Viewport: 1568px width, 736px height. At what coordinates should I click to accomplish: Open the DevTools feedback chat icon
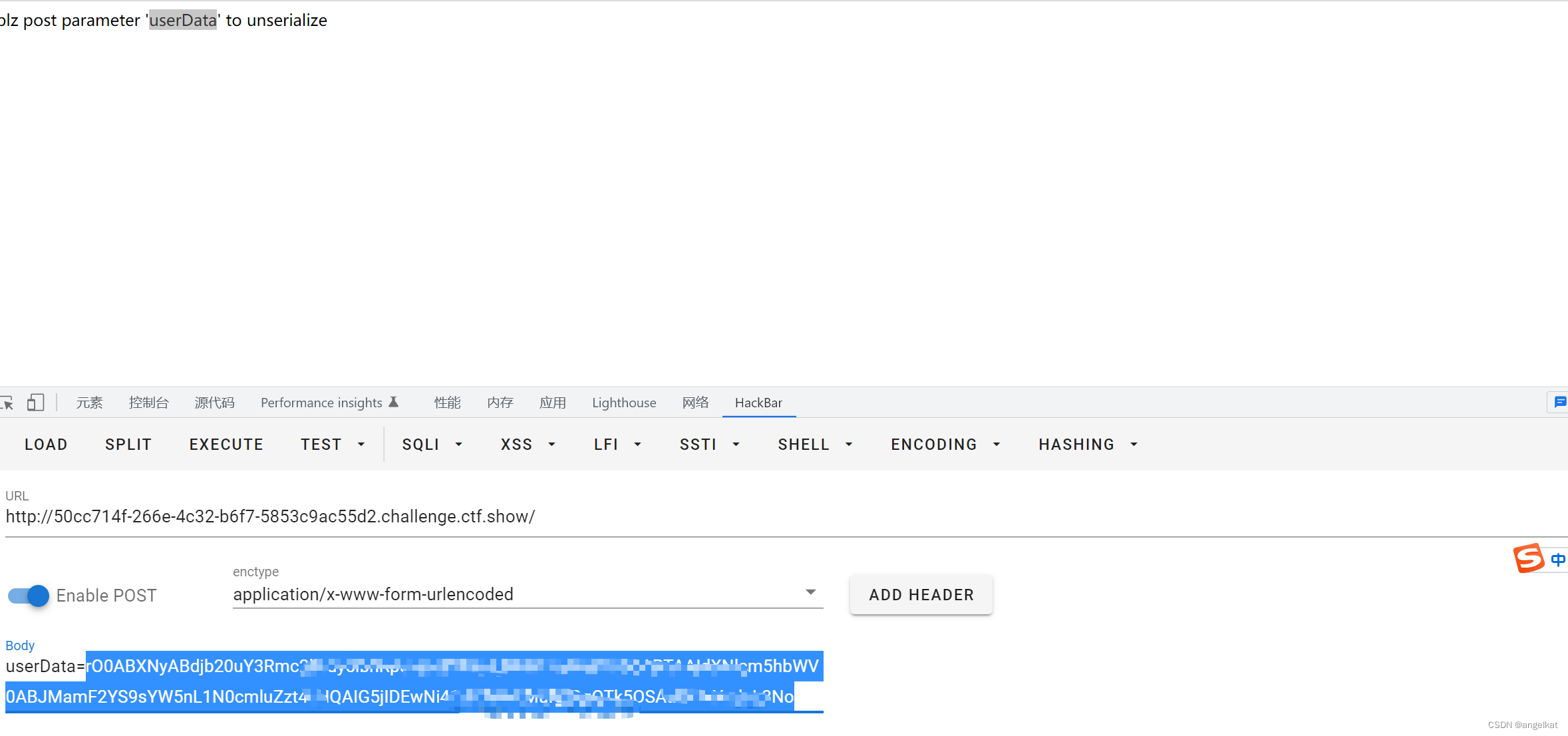coord(1559,402)
